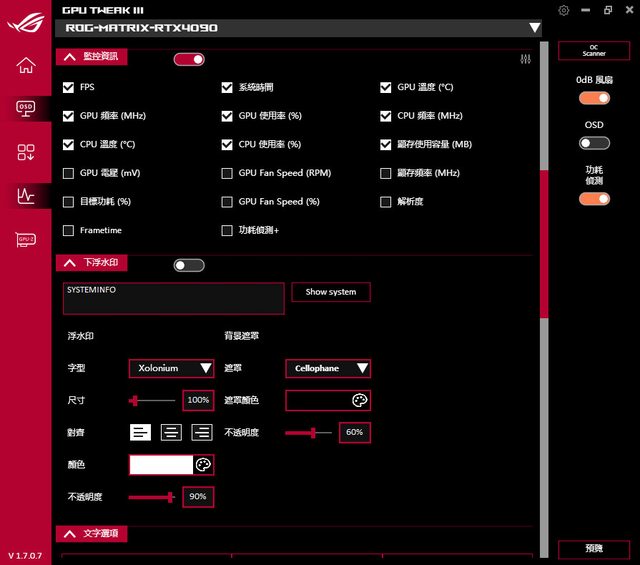Enable the Frametime checkbox

coord(68,230)
